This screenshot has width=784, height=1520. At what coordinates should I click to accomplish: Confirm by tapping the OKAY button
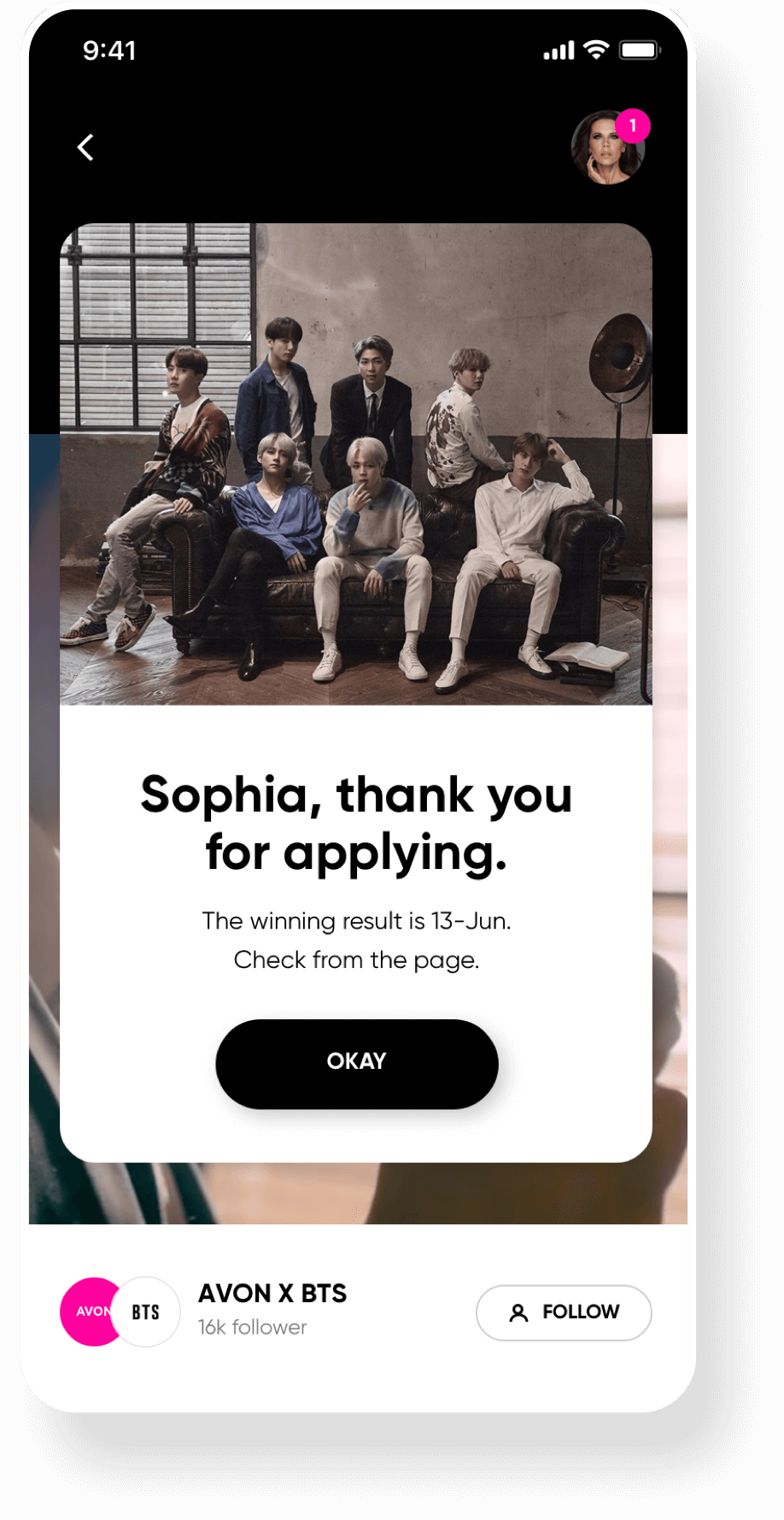357,1064
